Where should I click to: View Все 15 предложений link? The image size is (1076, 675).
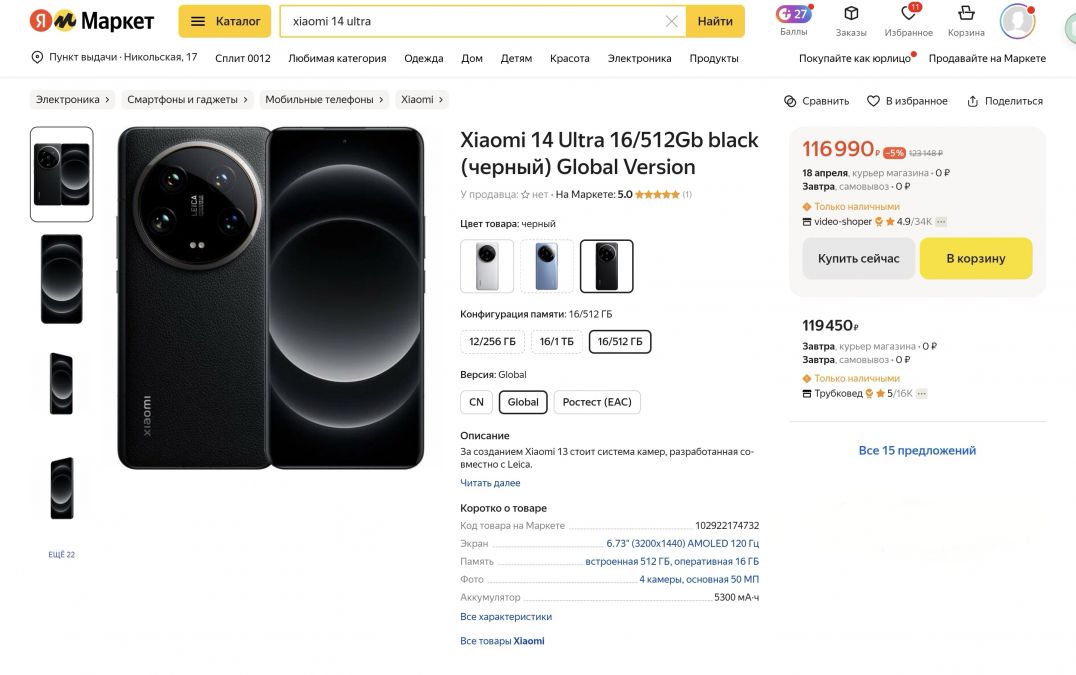tap(917, 451)
